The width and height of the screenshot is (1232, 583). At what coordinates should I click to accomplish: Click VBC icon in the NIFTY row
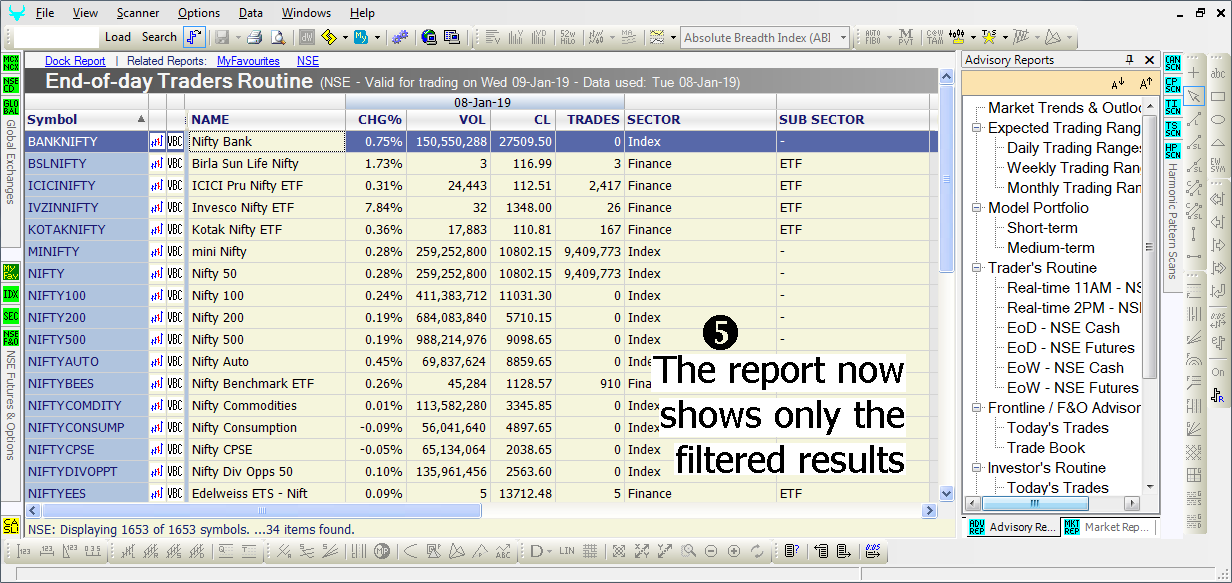tap(175, 274)
